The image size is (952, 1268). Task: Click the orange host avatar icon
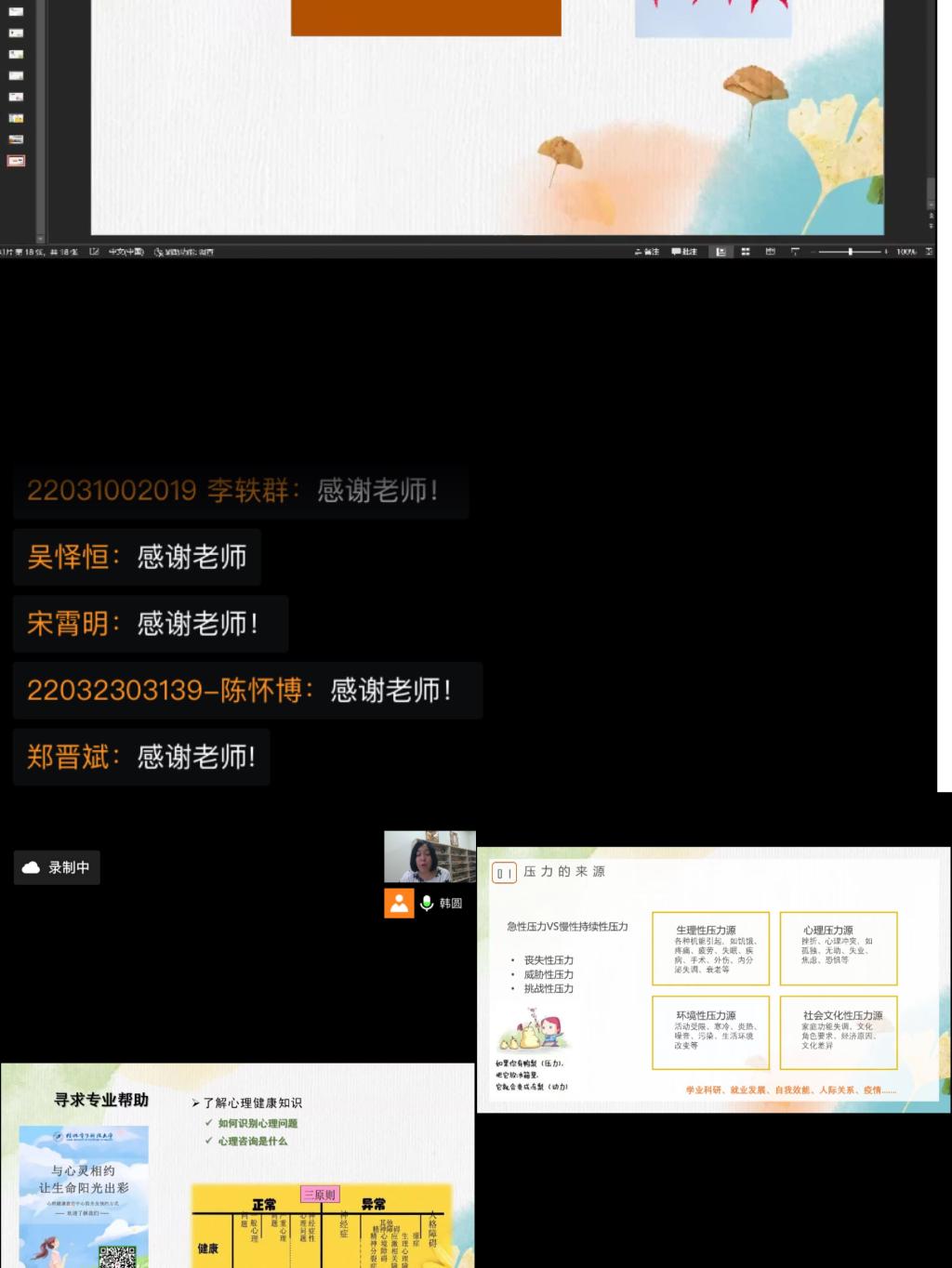399,903
